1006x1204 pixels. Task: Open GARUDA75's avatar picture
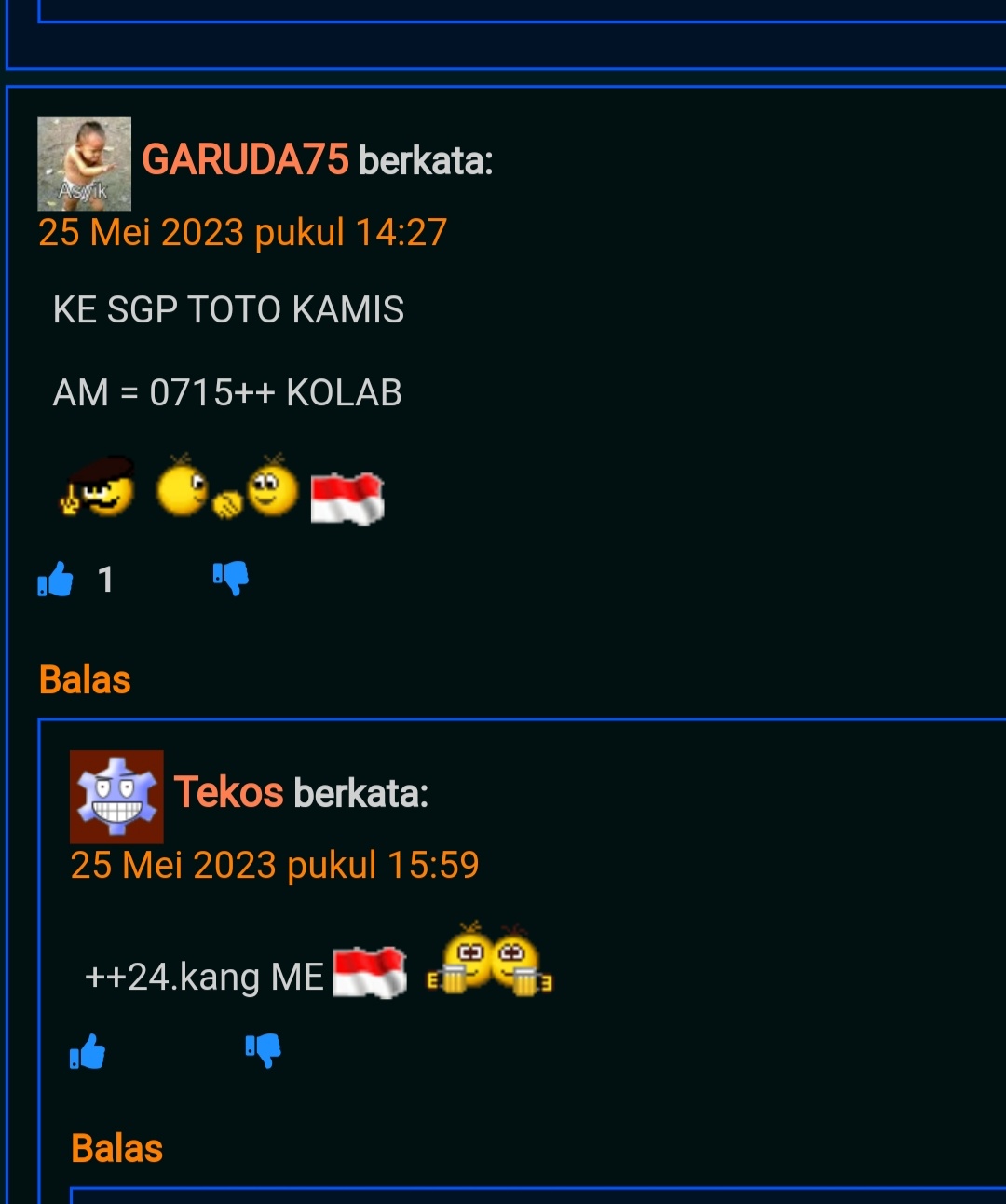pos(84,164)
